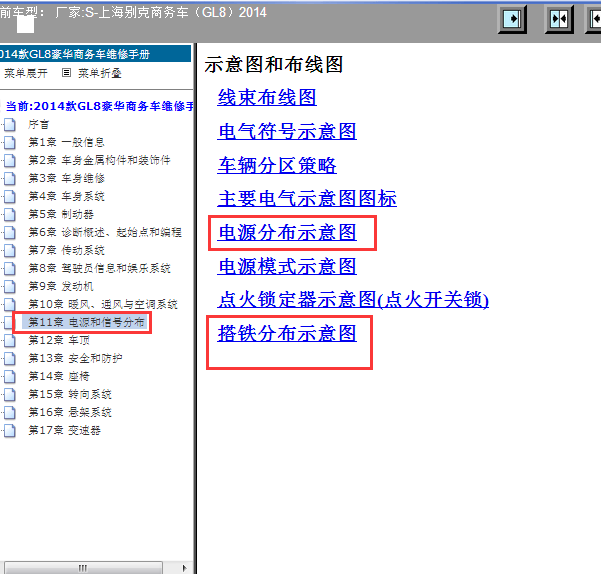This screenshot has width=601, height=574.
Task: Select 第9章 发动机 chapter
Action: [61, 286]
